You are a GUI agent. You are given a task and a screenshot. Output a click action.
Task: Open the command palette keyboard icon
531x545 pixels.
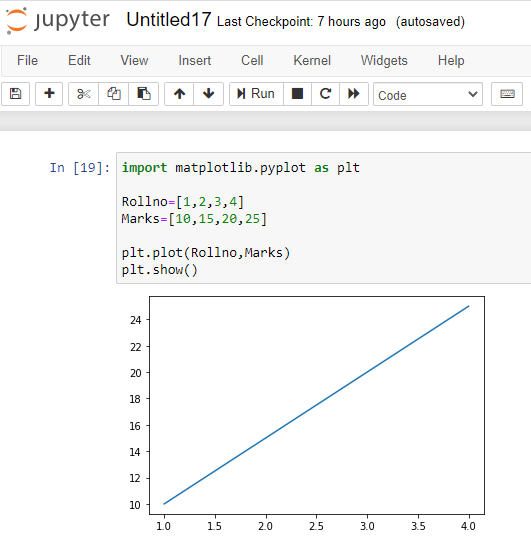(x=507, y=94)
